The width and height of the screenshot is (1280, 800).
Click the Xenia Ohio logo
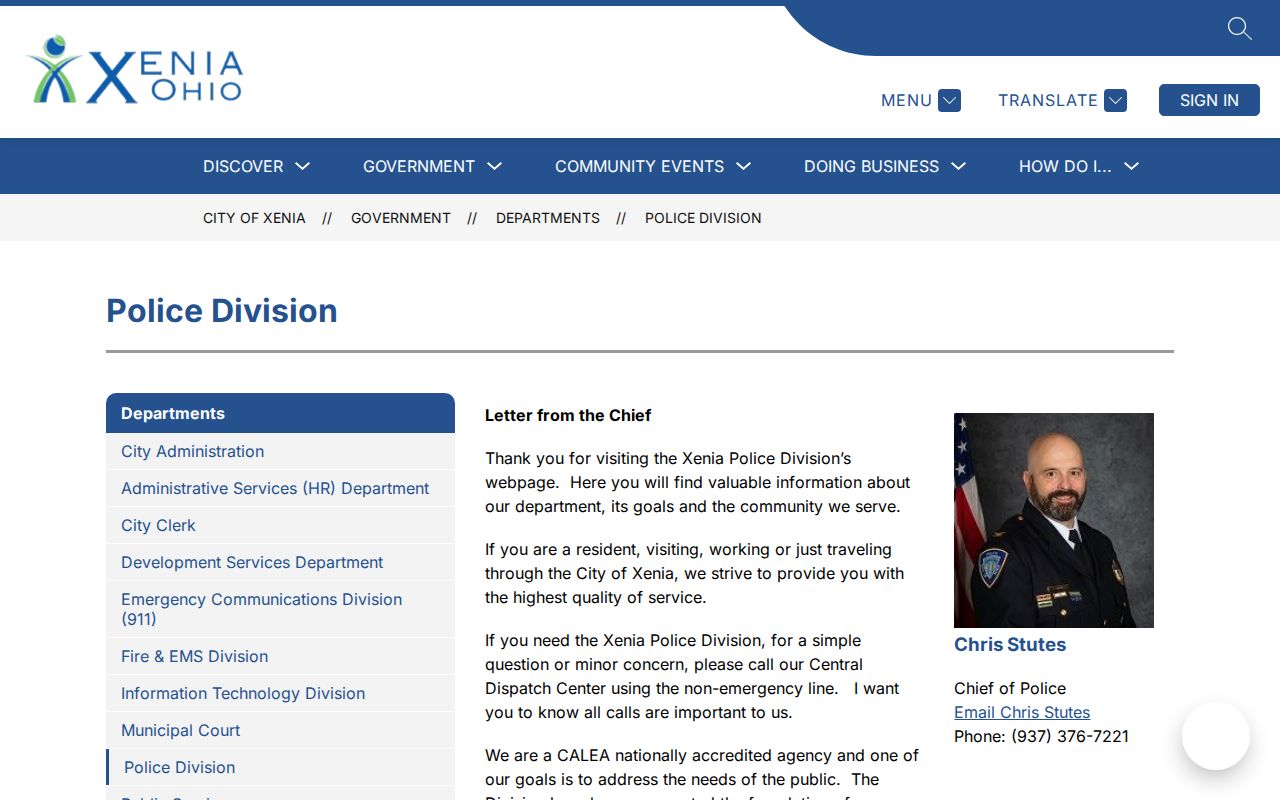coord(135,70)
